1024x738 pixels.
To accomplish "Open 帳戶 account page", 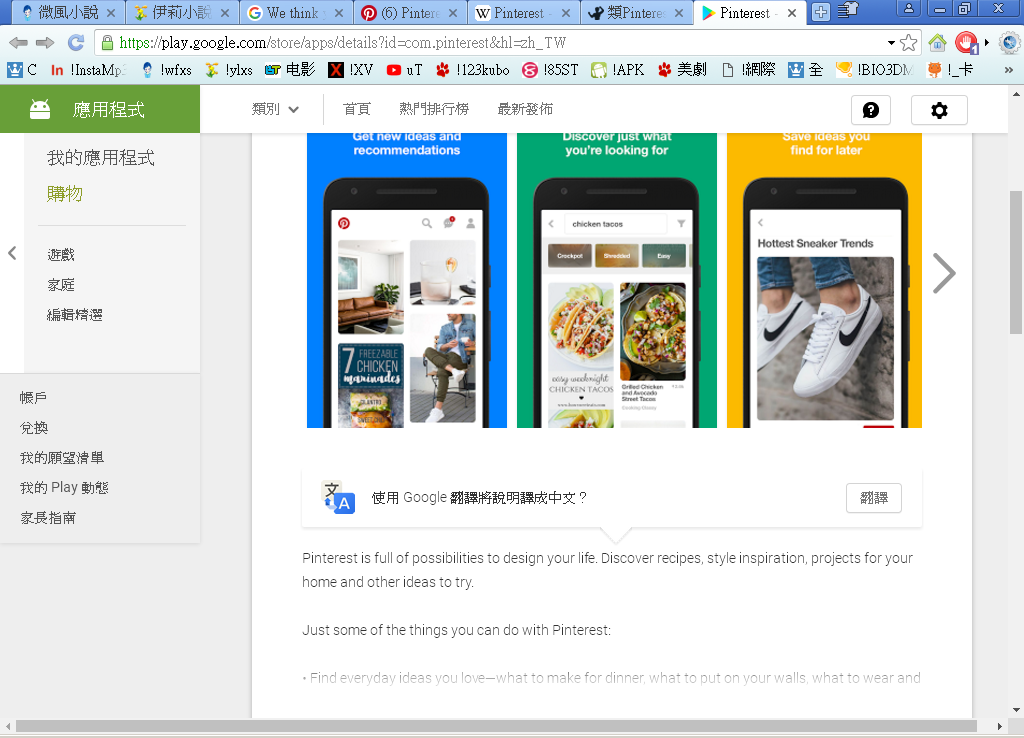I will point(33,398).
